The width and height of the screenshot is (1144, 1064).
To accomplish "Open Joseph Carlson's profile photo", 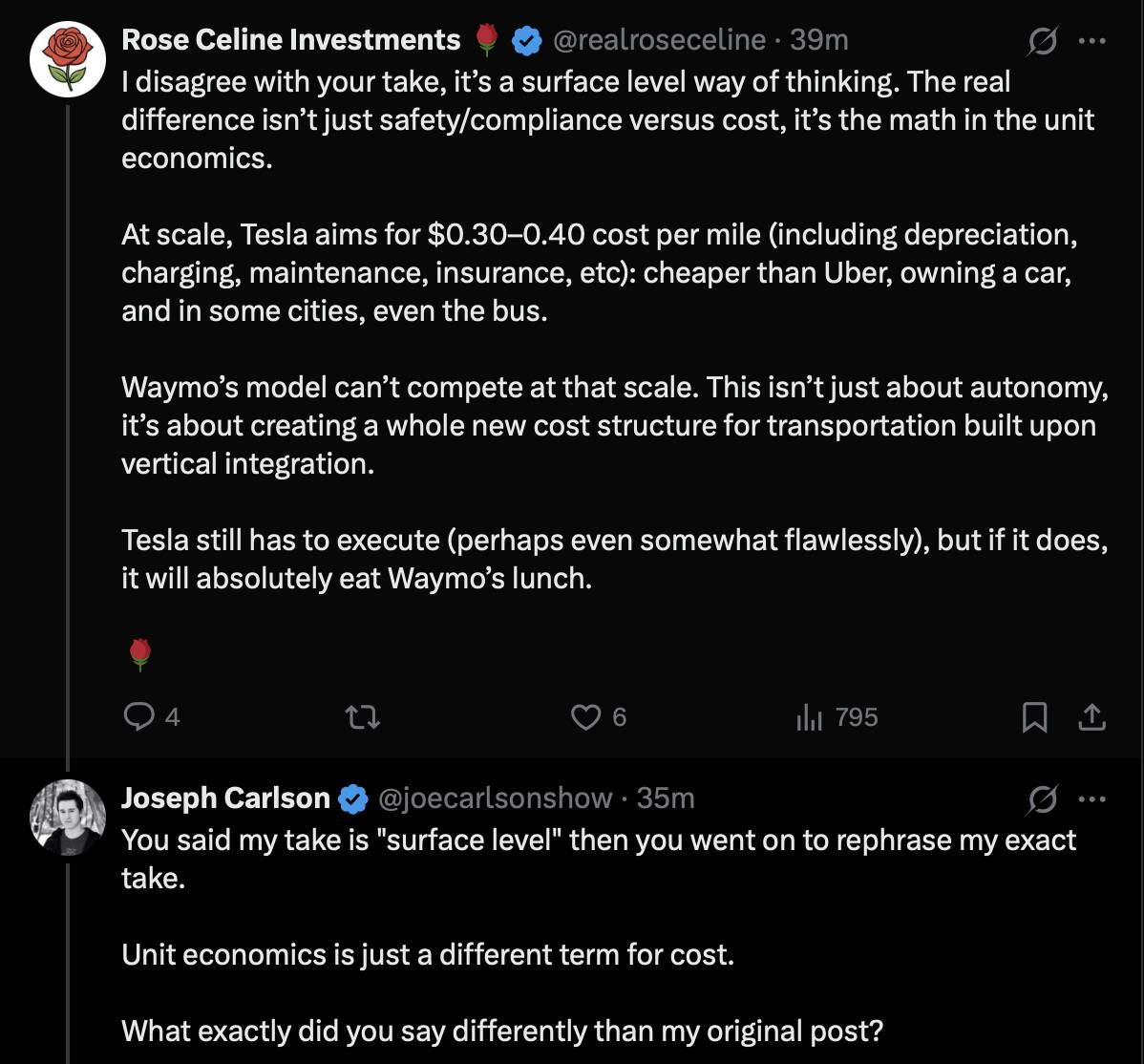I will click(x=67, y=815).
